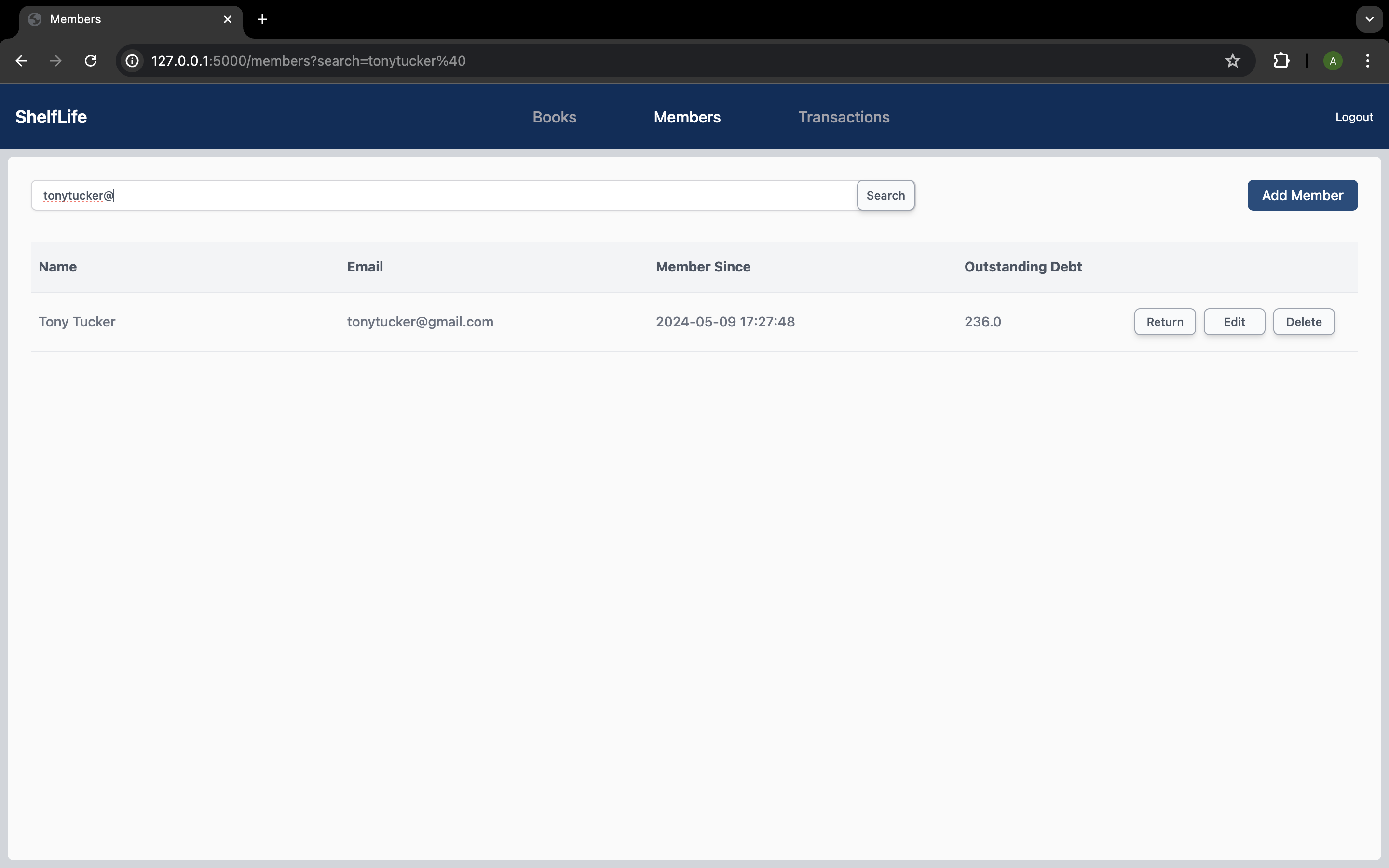Click the ShelfLife logo
Screen dimensions: 1389x868
click(51, 117)
